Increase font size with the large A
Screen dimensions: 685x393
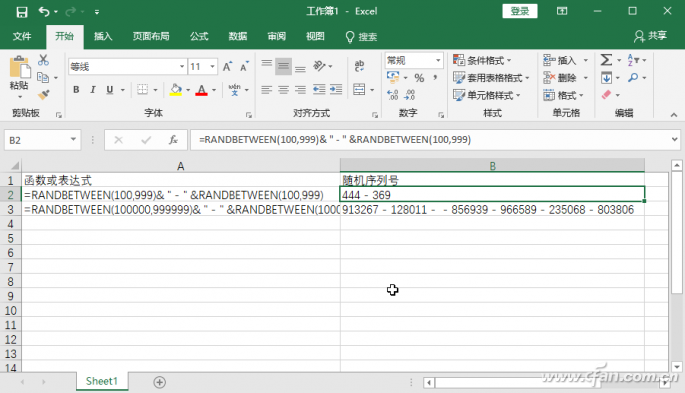227,66
